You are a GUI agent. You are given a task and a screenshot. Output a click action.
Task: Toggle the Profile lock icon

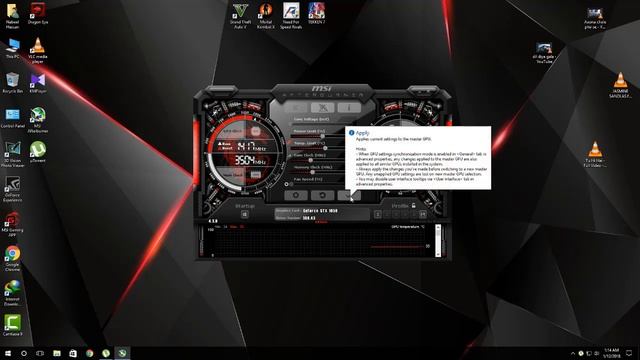413,206
